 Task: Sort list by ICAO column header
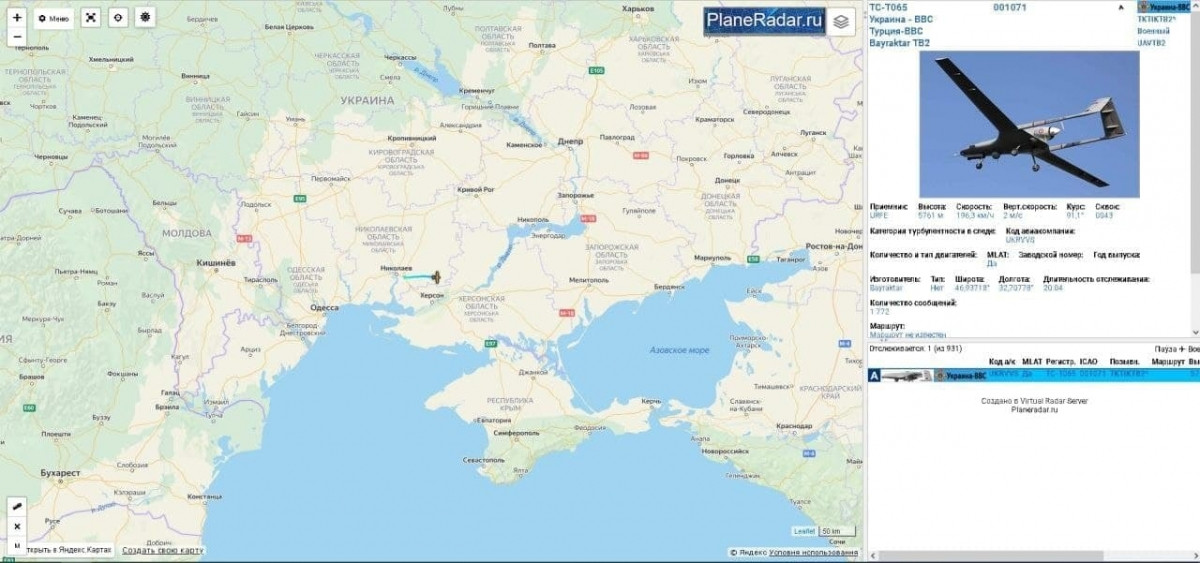click(x=1088, y=361)
